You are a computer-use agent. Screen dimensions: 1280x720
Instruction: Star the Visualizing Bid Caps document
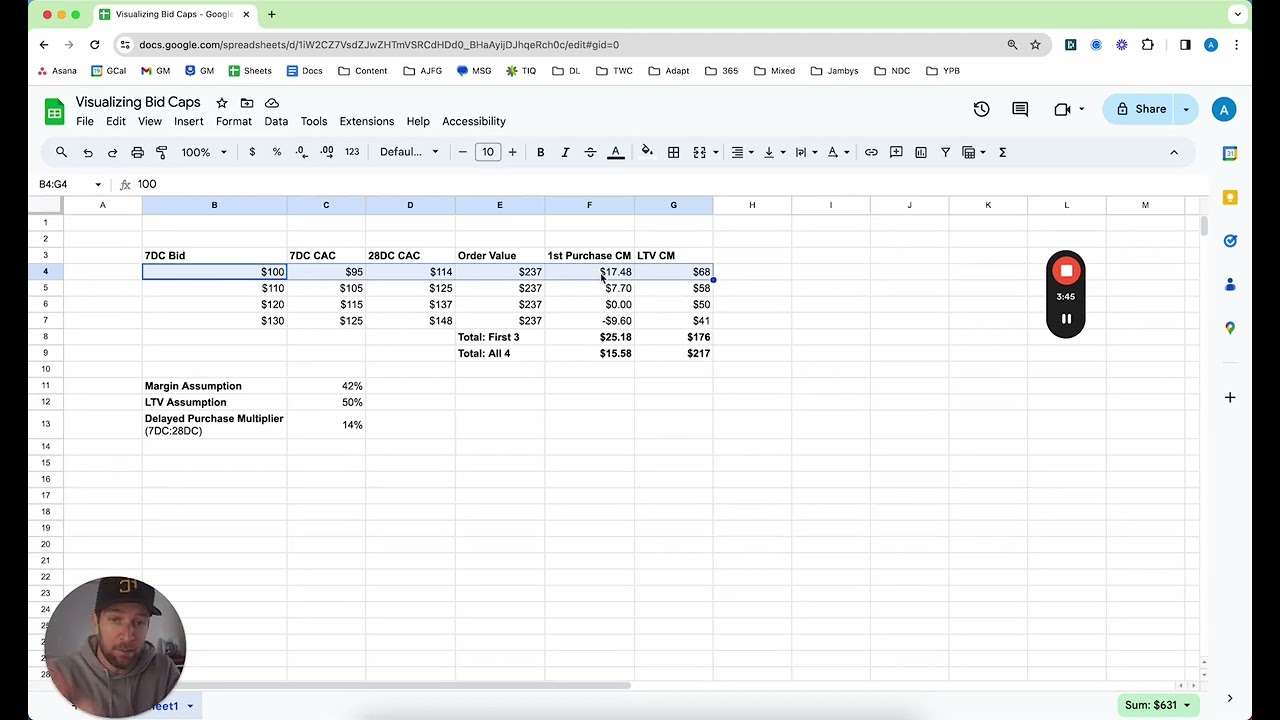coord(222,102)
